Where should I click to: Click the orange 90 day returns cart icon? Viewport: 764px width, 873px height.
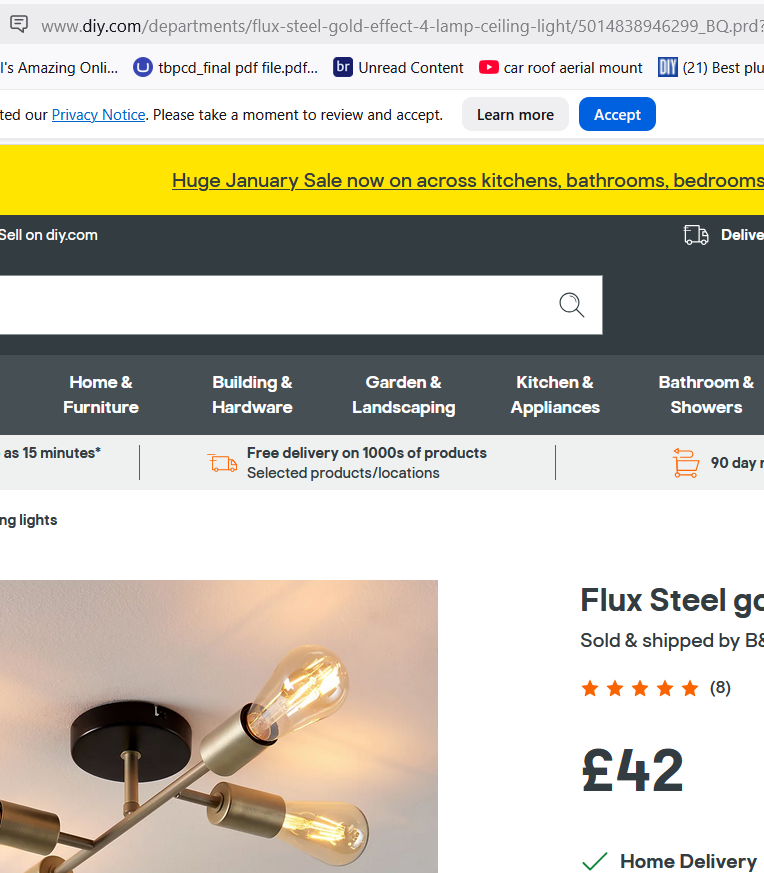(x=686, y=463)
